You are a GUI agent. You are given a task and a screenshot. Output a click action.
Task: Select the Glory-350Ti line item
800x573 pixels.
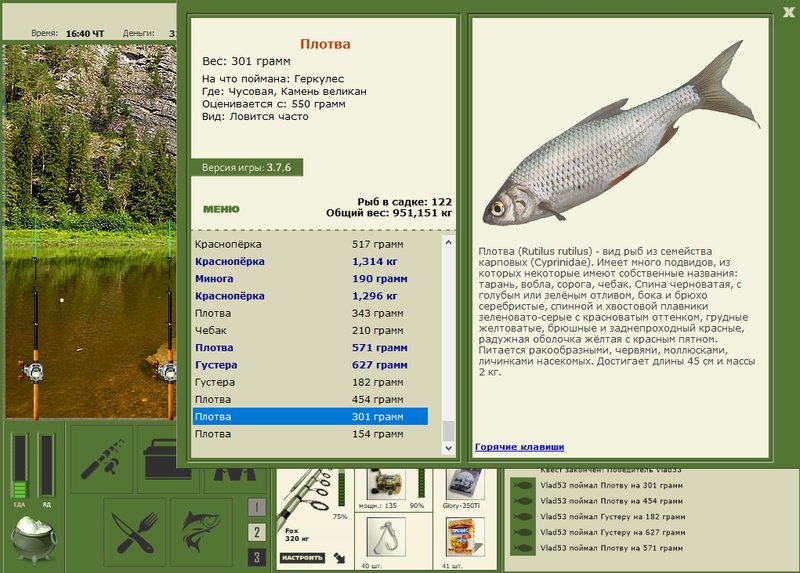coord(465,484)
